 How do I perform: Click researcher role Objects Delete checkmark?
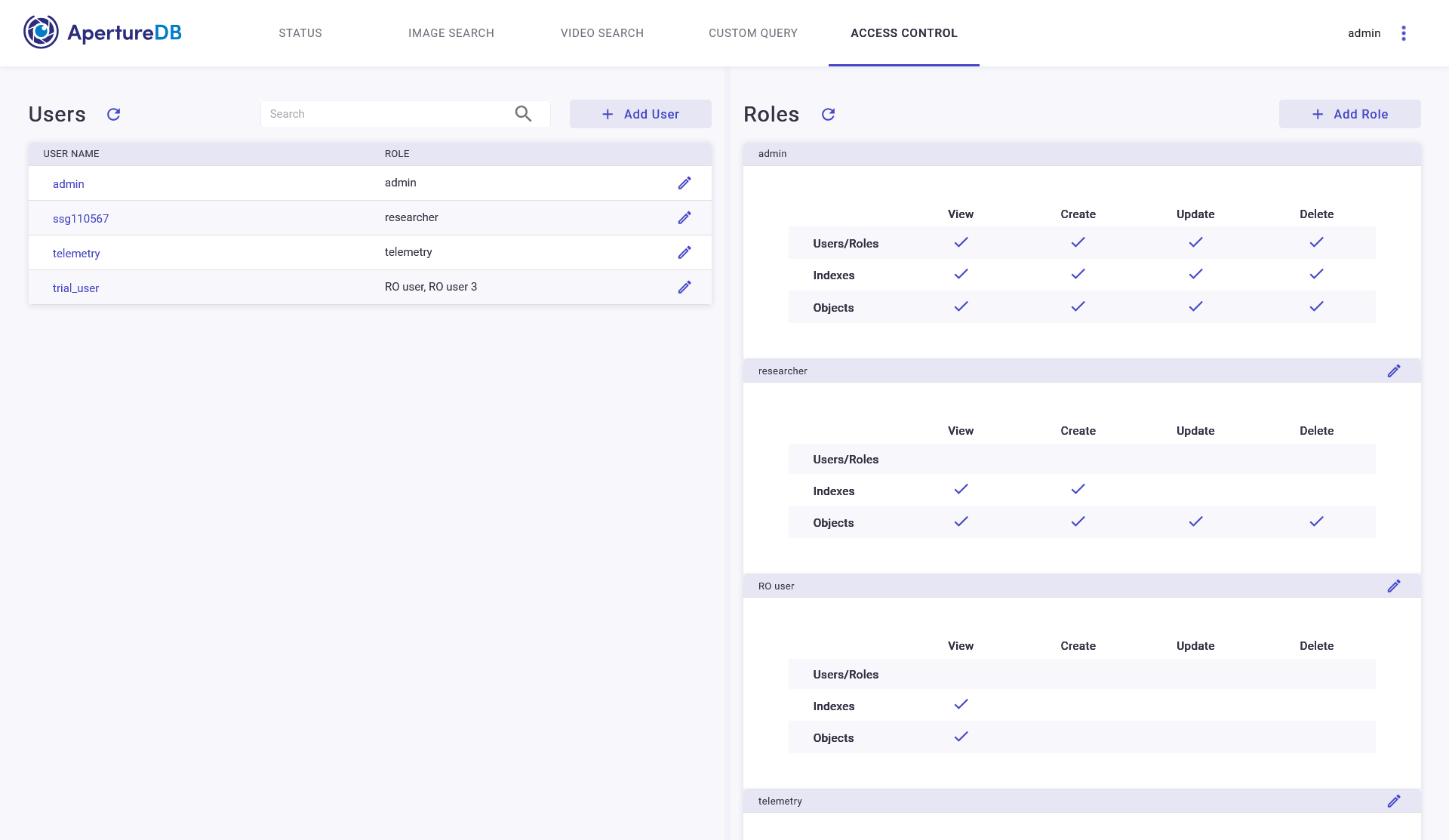pos(1316,522)
